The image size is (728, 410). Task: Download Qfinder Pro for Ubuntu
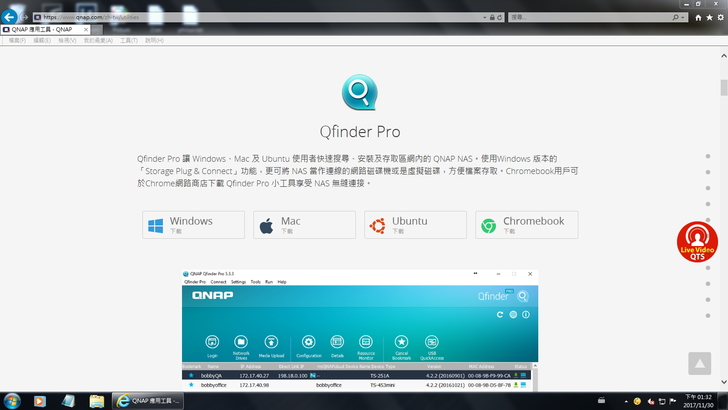(416, 225)
